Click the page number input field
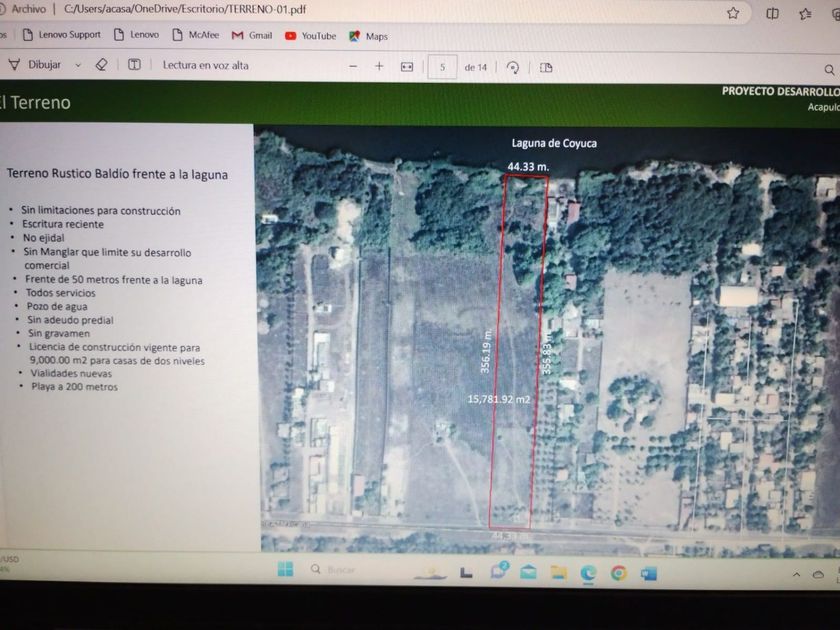 pos(442,67)
